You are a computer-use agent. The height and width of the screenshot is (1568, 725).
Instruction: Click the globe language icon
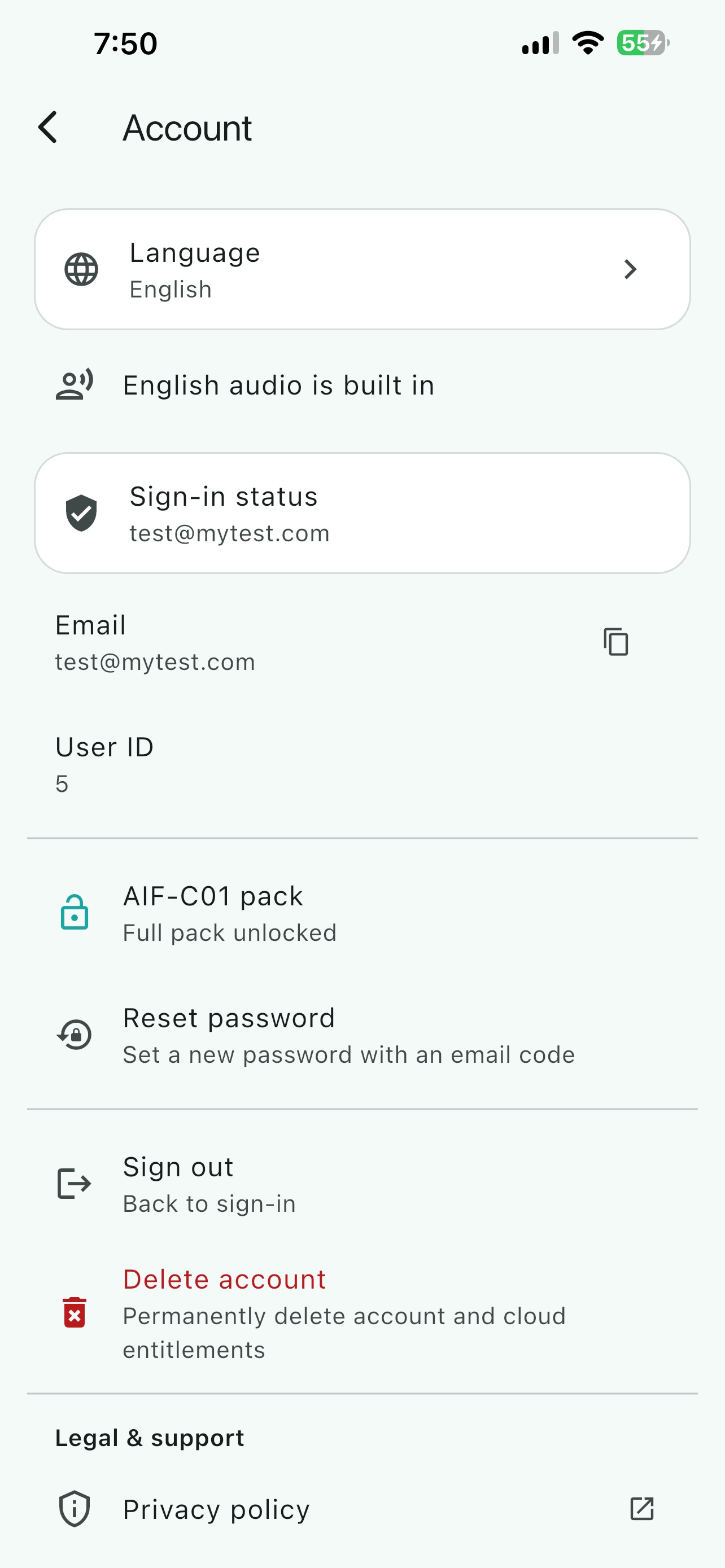tap(81, 269)
